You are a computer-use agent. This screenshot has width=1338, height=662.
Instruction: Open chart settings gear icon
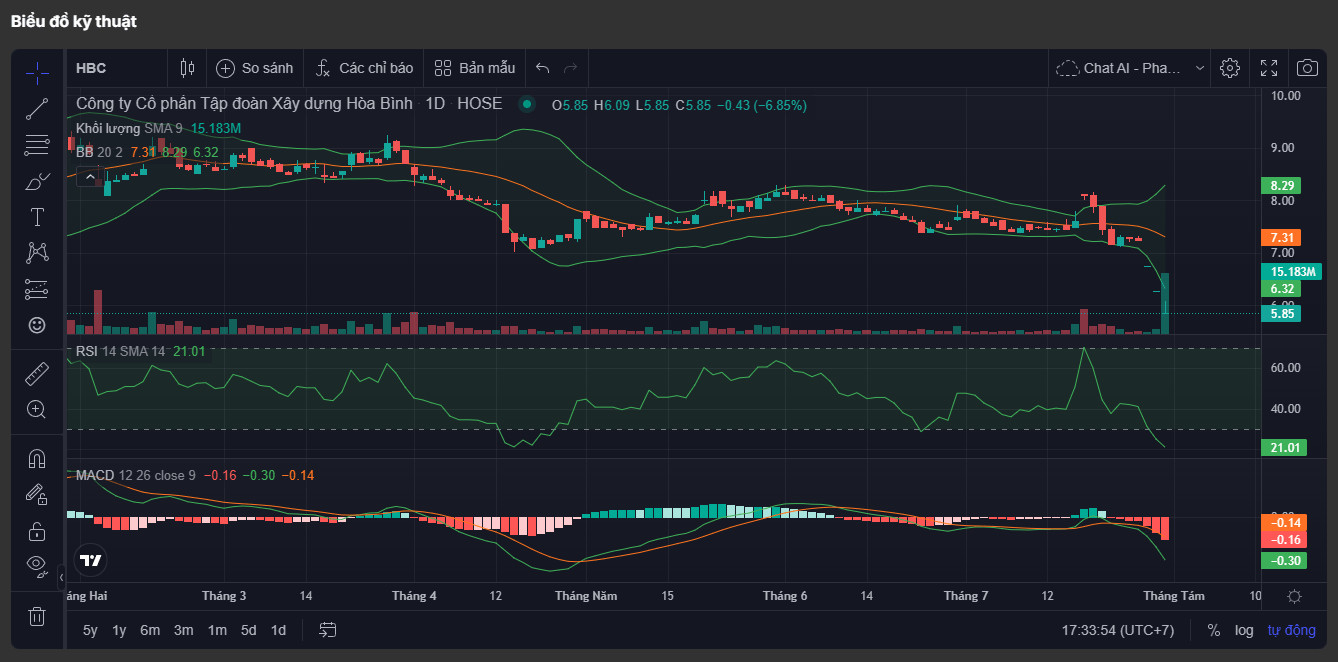click(x=1230, y=68)
